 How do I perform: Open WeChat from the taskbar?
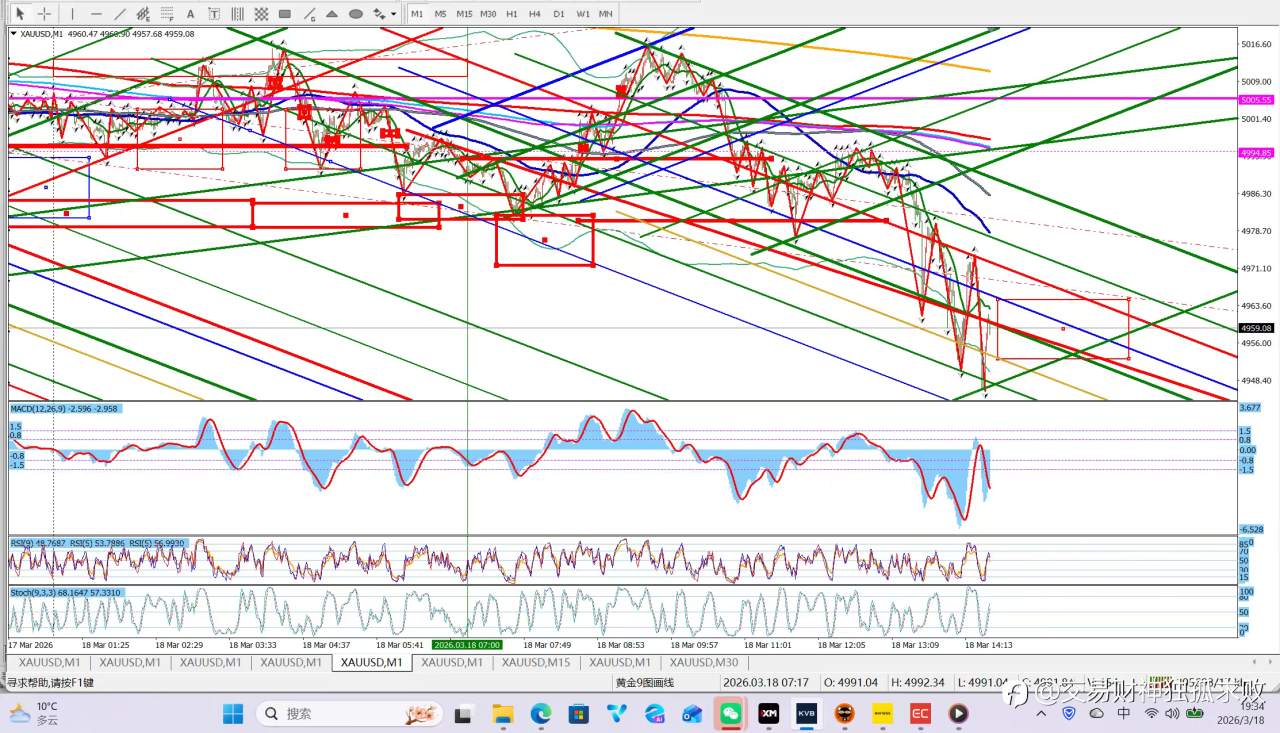click(730, 714)
